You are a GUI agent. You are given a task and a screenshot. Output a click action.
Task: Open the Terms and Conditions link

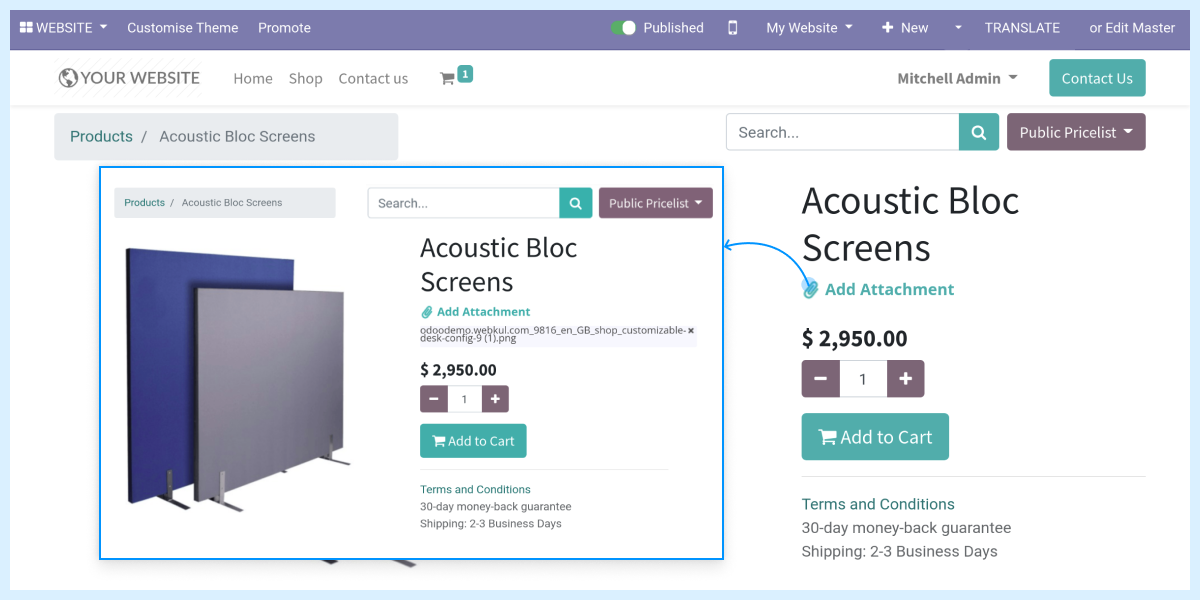coord(877,504)
